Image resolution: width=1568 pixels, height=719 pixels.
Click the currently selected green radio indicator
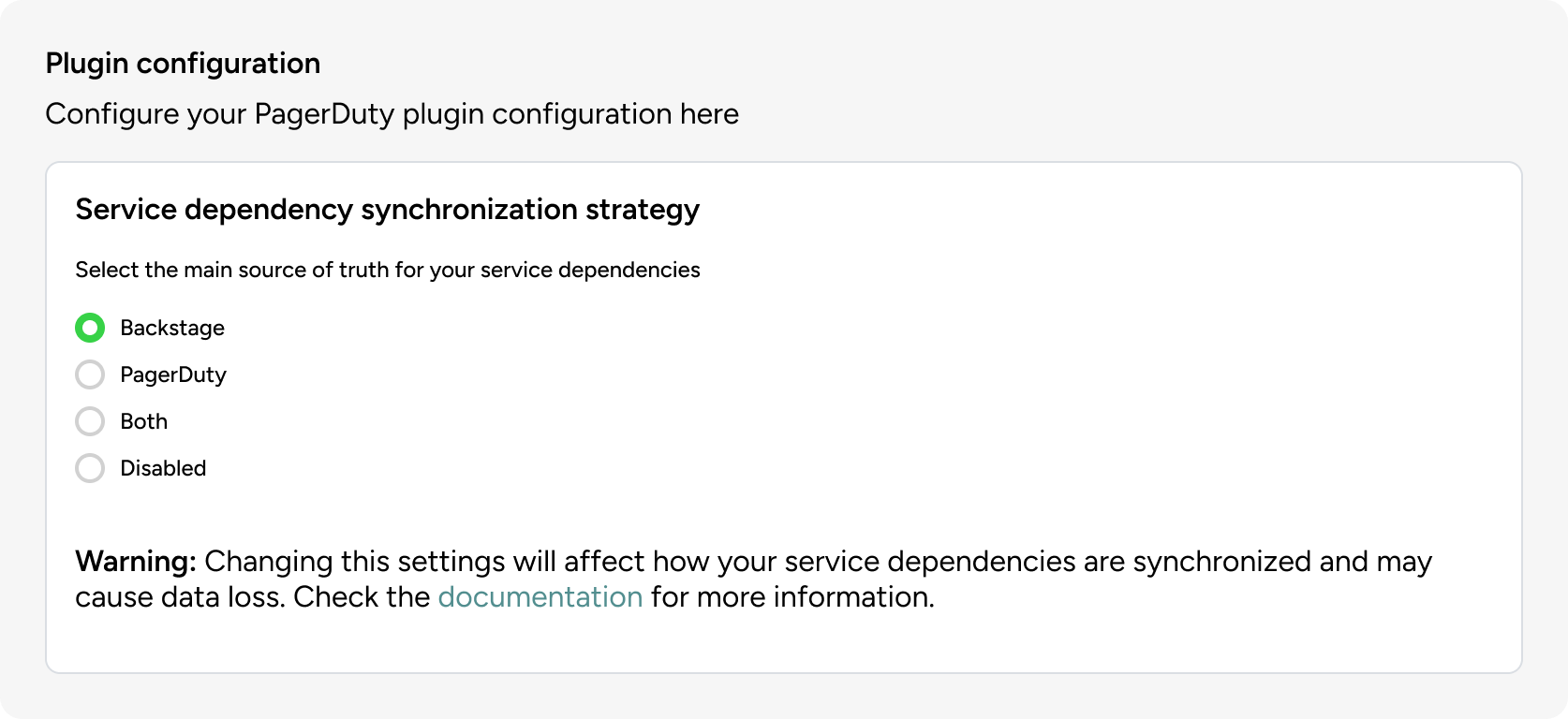click(x=90, y=328)
